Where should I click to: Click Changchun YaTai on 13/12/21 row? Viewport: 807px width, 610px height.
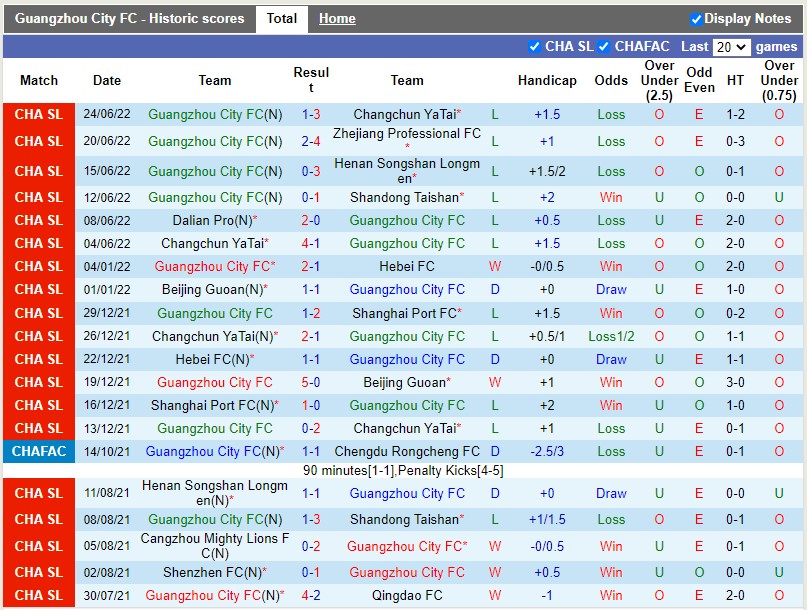(x=407, y=428)
